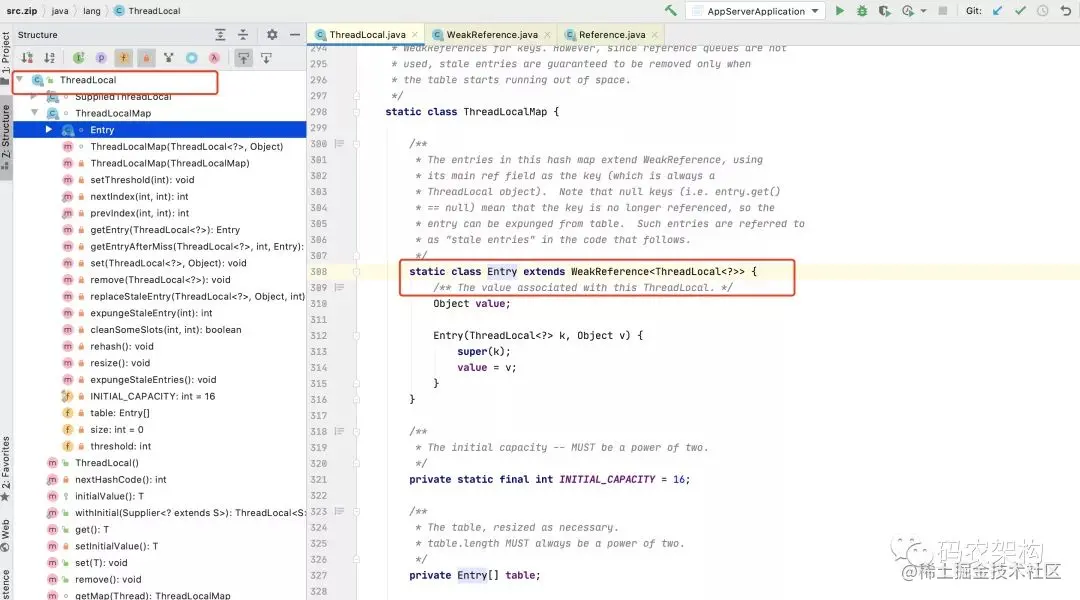Close the Reference.java tab
1080x600 pixels.
pos(654,34)
